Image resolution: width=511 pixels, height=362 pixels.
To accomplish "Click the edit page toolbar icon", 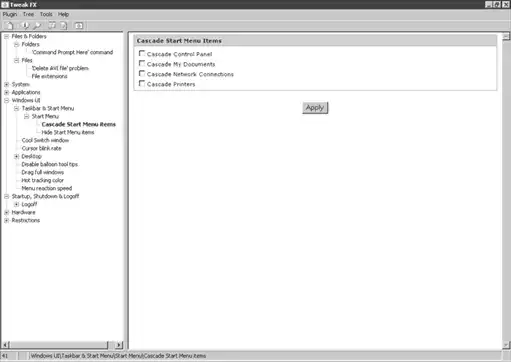I will pos(63,26).
